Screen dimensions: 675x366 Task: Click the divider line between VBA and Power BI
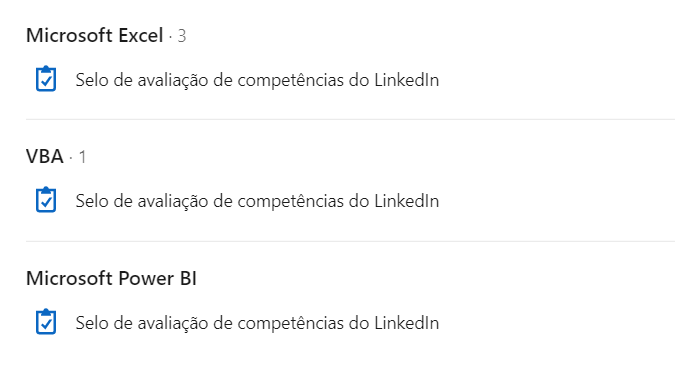point(350,241)
